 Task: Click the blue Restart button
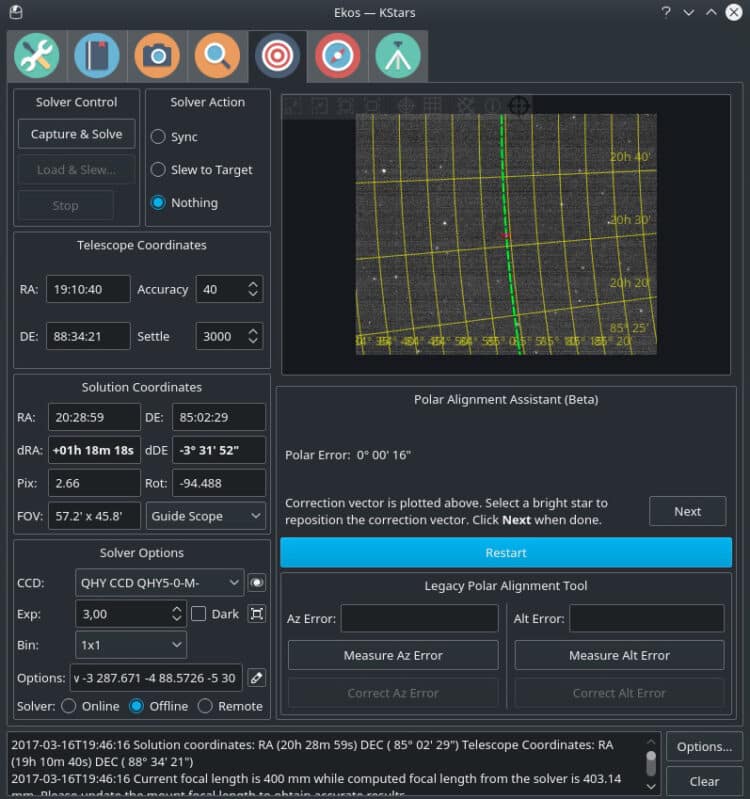[506, 553]
